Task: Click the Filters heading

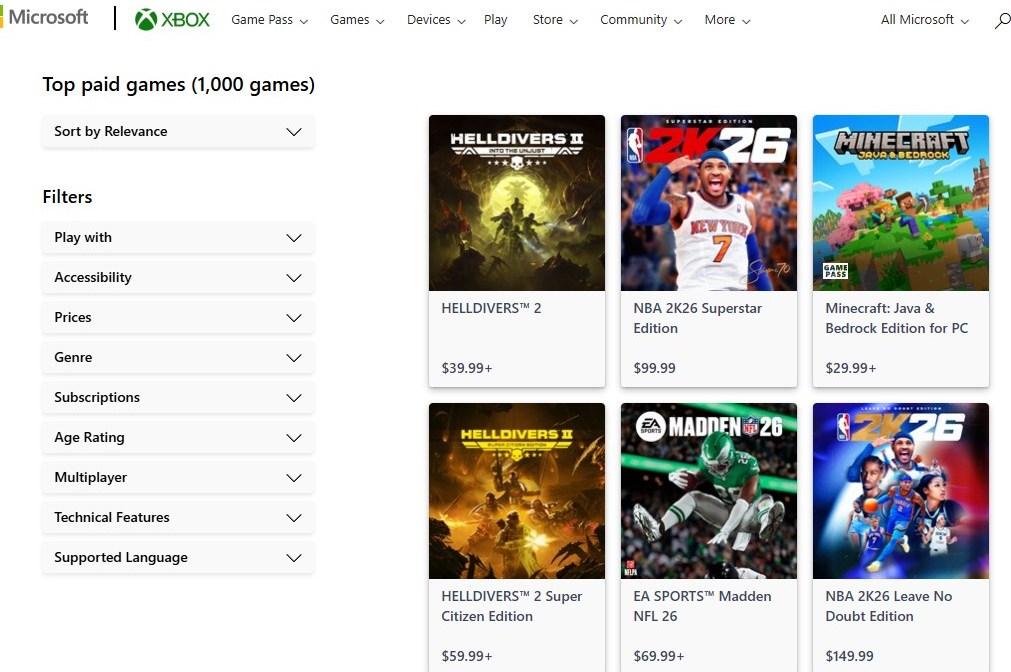Action: click(67, 197)
